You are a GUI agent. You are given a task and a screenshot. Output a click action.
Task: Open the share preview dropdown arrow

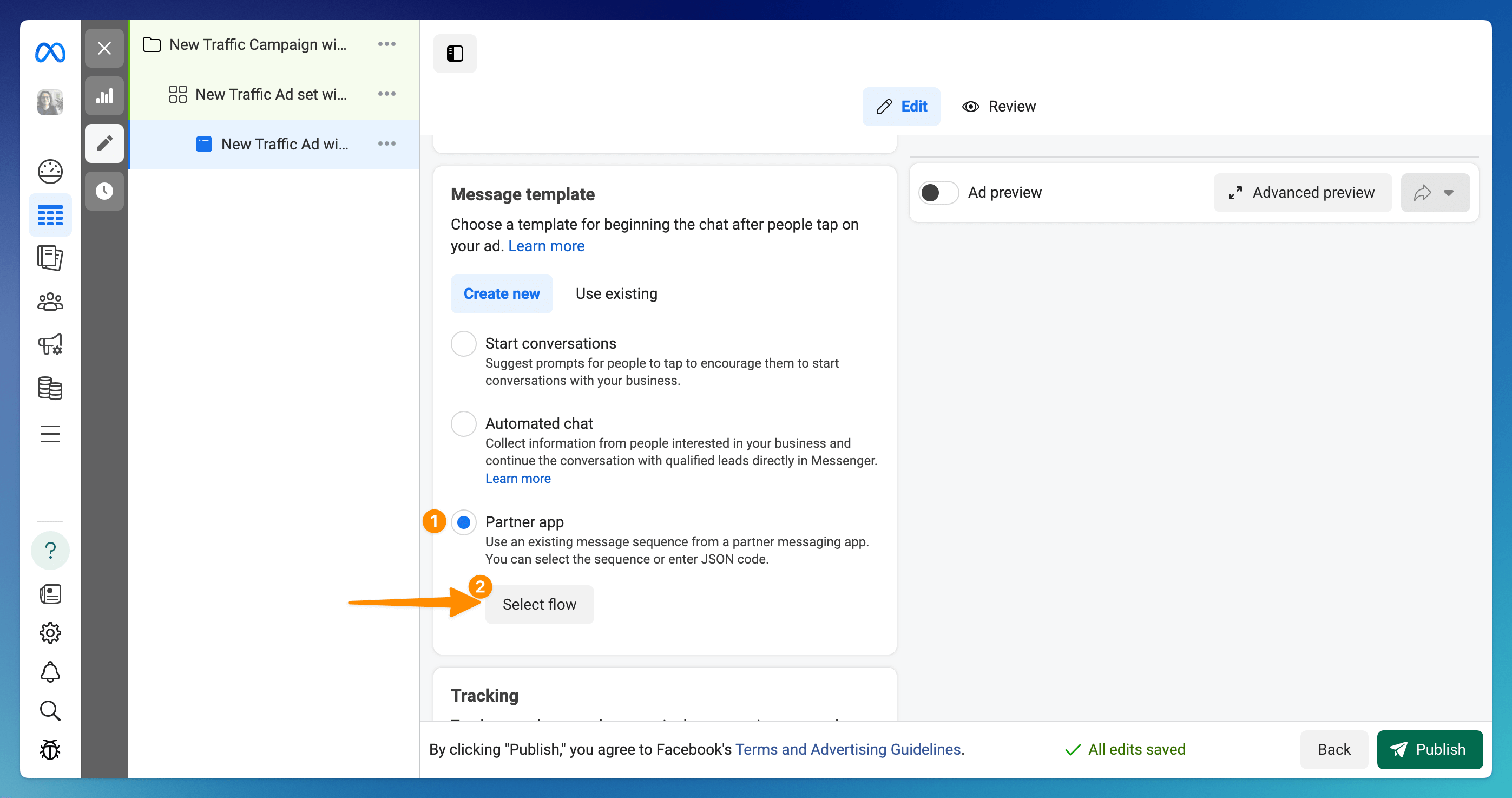coord(1448,193)
